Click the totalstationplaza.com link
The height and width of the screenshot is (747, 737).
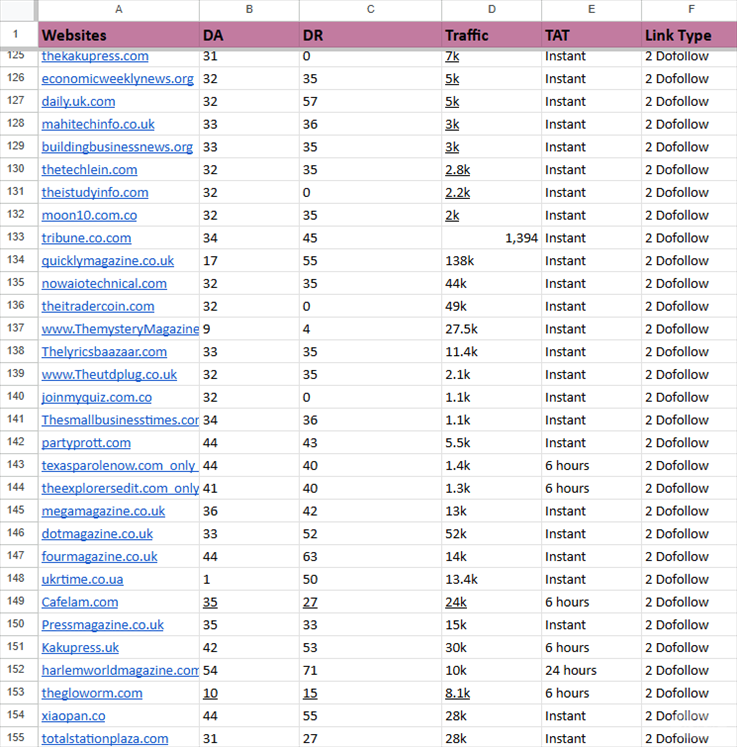pos(105,738)
